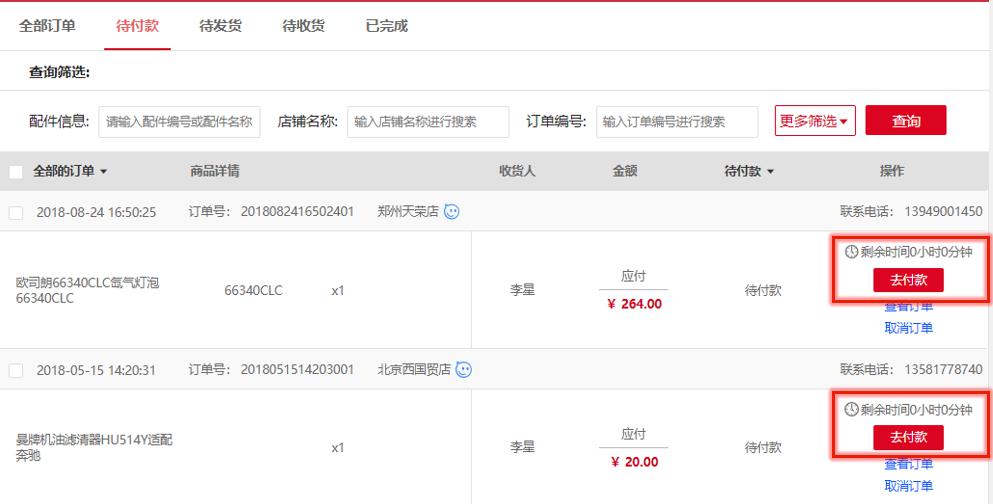Go to the 已完成 tab

tap(387, 26)
